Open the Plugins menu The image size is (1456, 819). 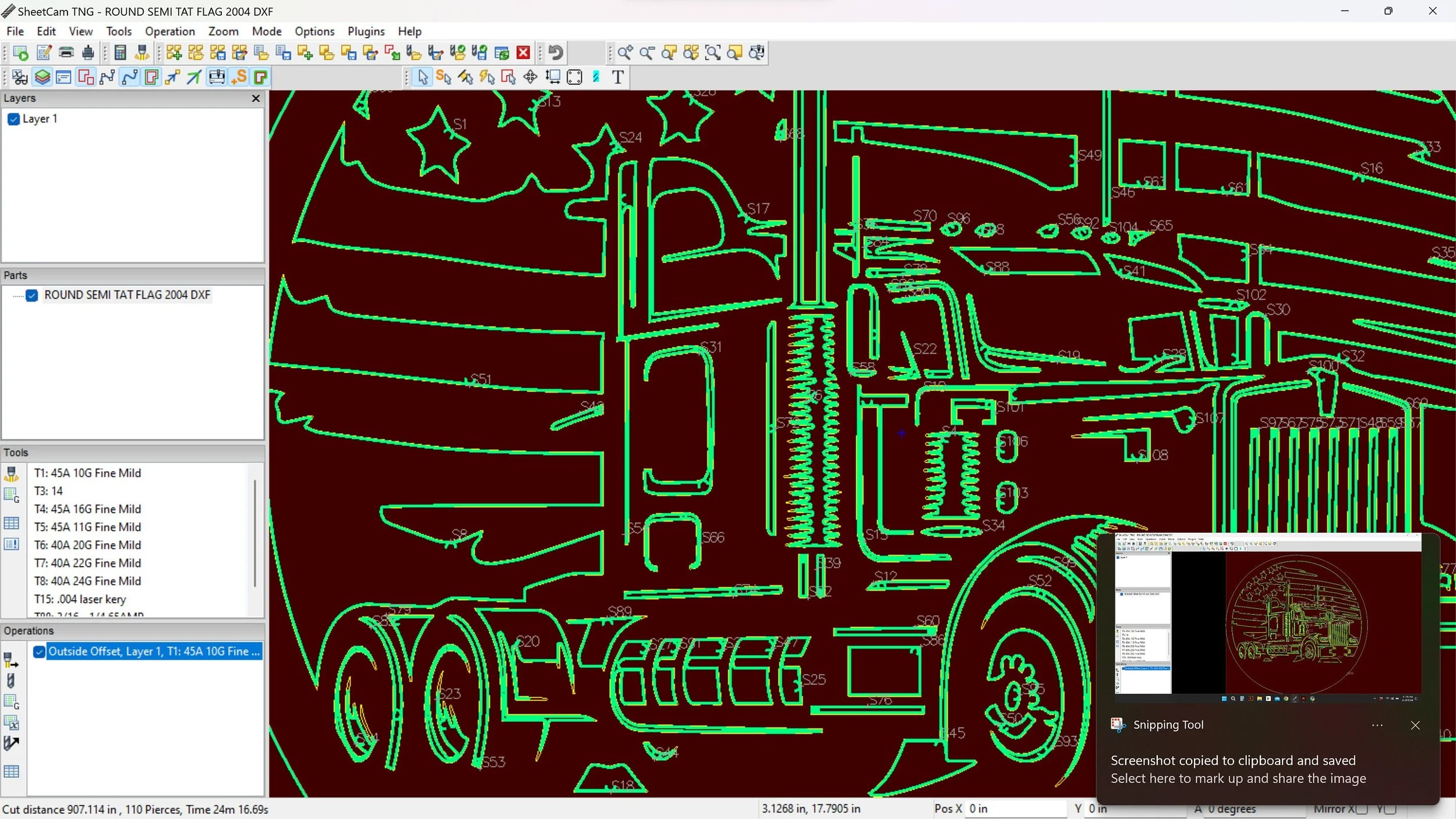coord(366,31)
